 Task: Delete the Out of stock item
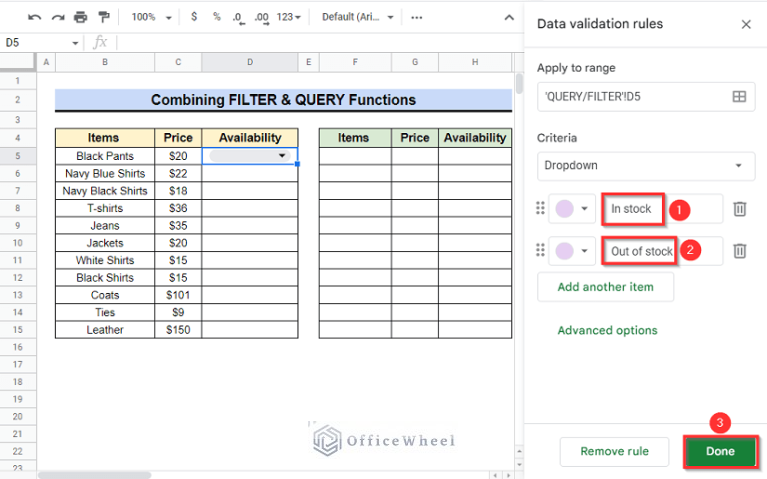740,251
